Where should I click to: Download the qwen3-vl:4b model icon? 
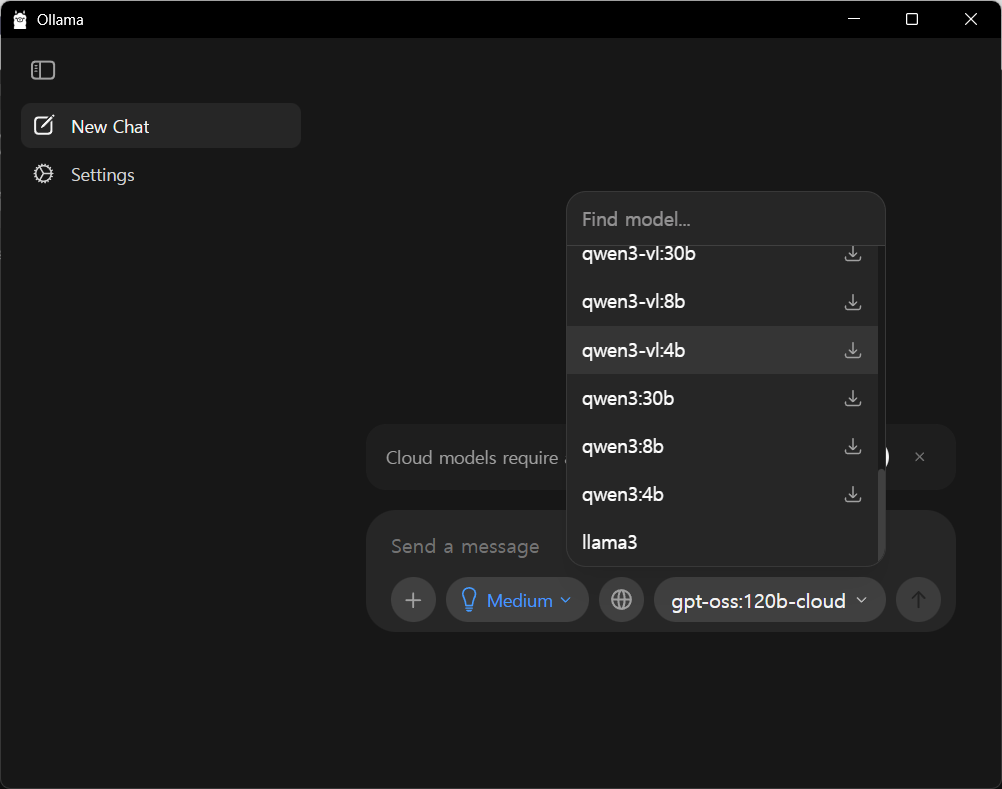(x=852, y=350)
